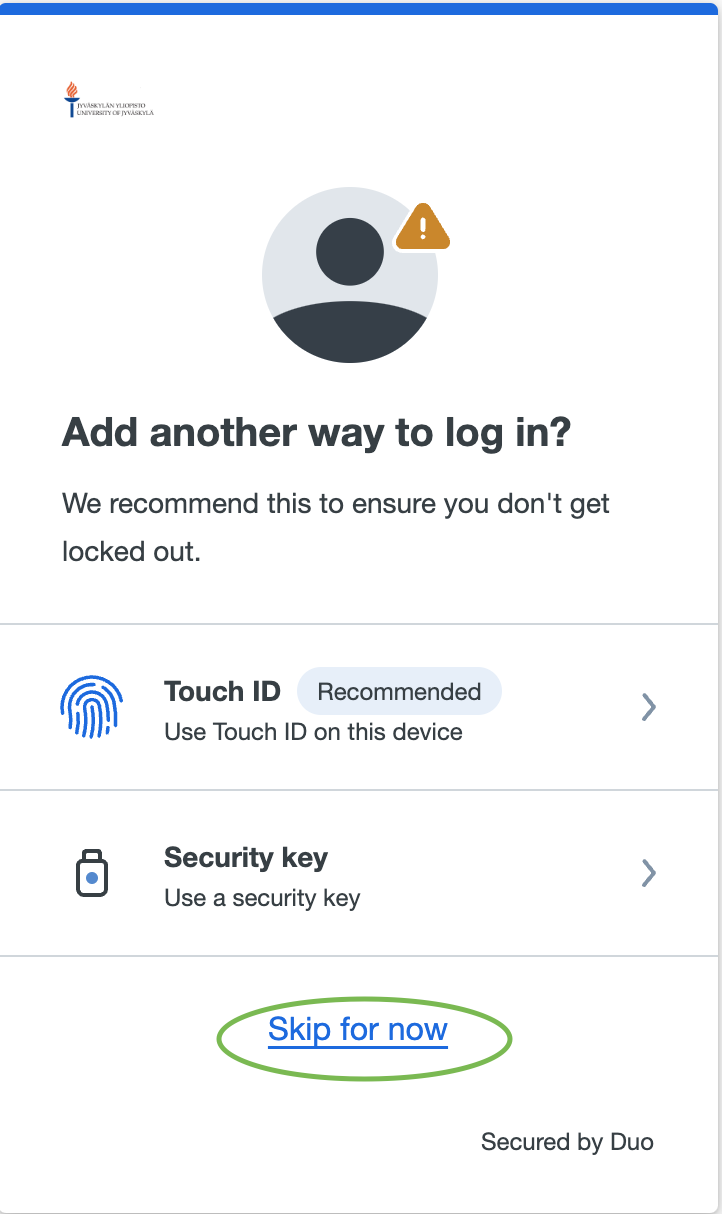722x1214 pixels.
Task: Open the Security key setup via its chevron
Action: [x=648, y=873]
